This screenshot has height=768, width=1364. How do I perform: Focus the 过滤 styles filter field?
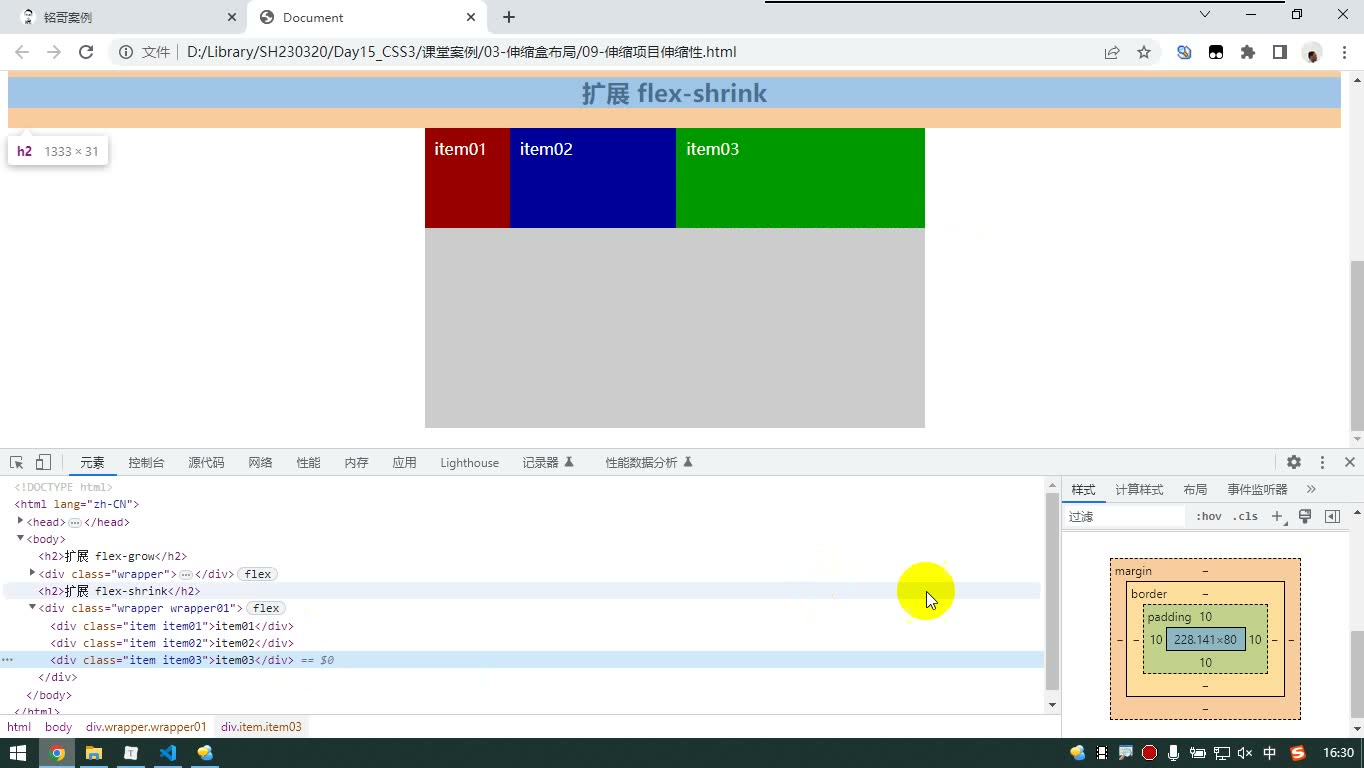coord(1125,516)
